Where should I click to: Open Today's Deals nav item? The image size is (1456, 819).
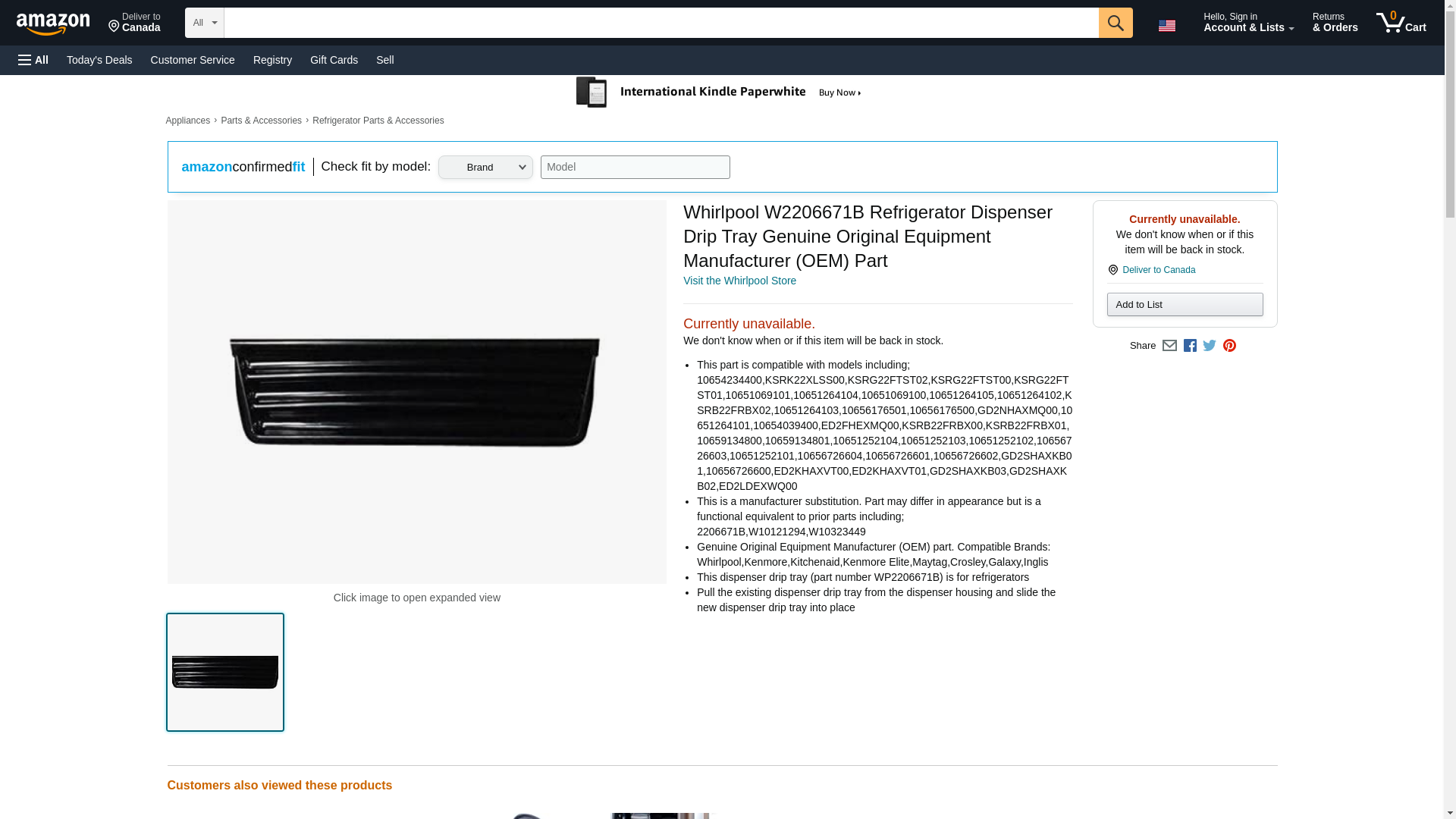[x=99, y=60]
